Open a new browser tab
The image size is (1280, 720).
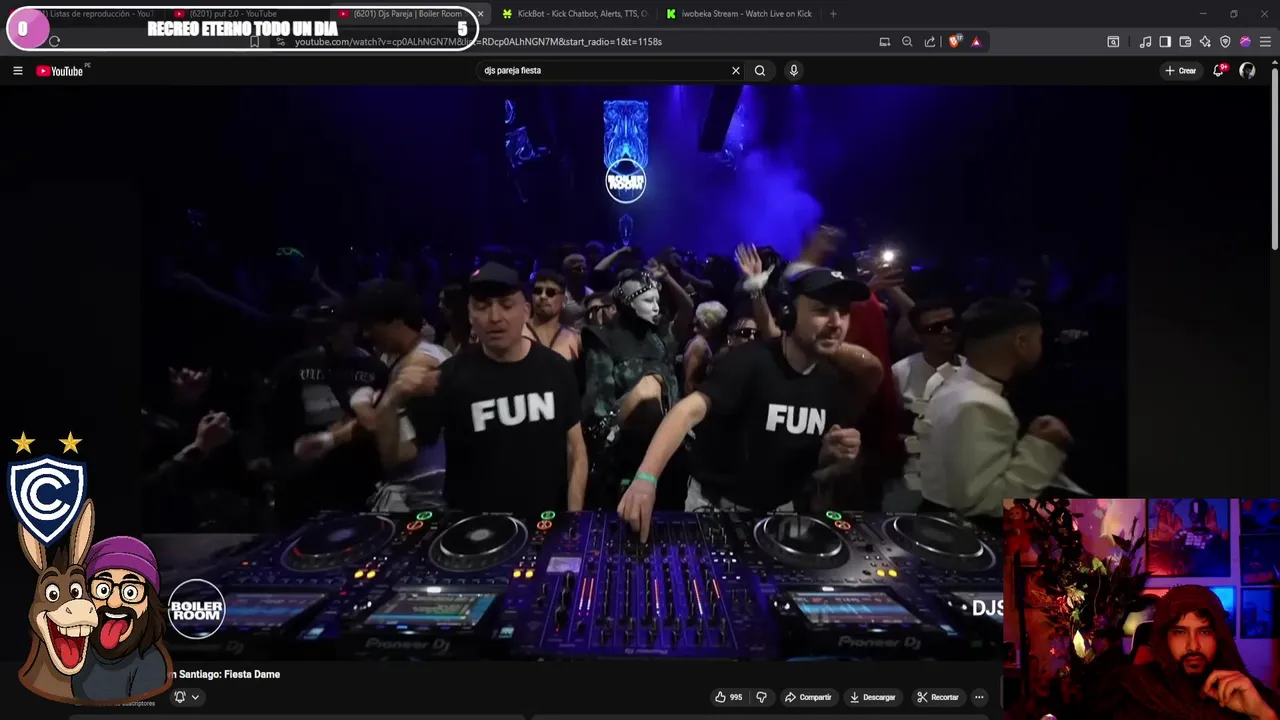(x=833, y=14)
